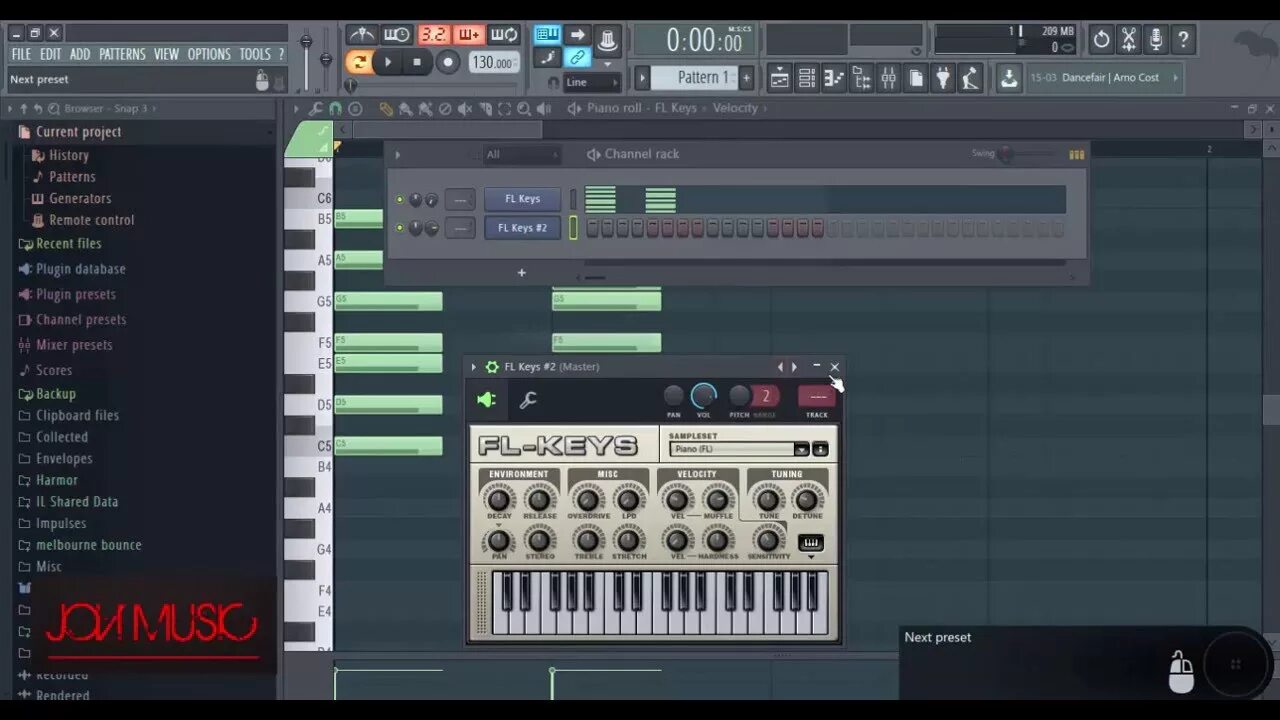Open the PATTERNS menu
Viewport: 1280px width, 720px height.
point(122,54)
